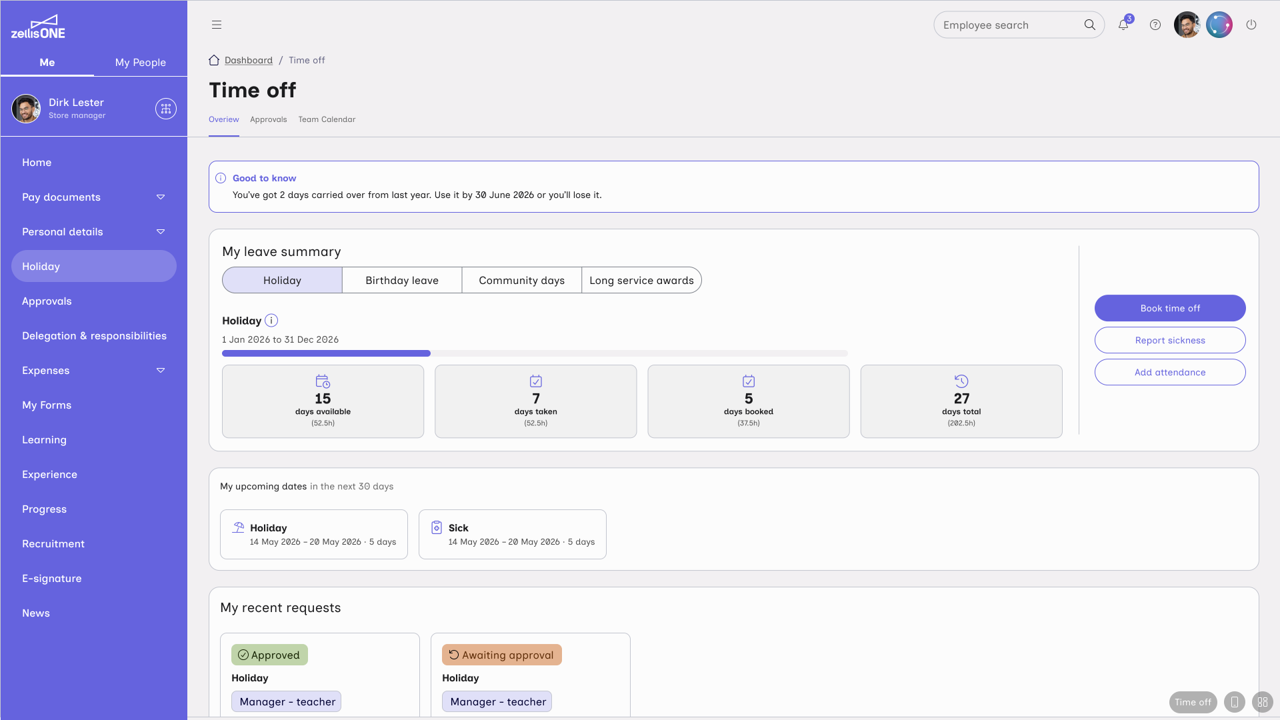Go to E-signature in the sidebar
Viewport: 1280px width, 720px height.
(94, 579)
